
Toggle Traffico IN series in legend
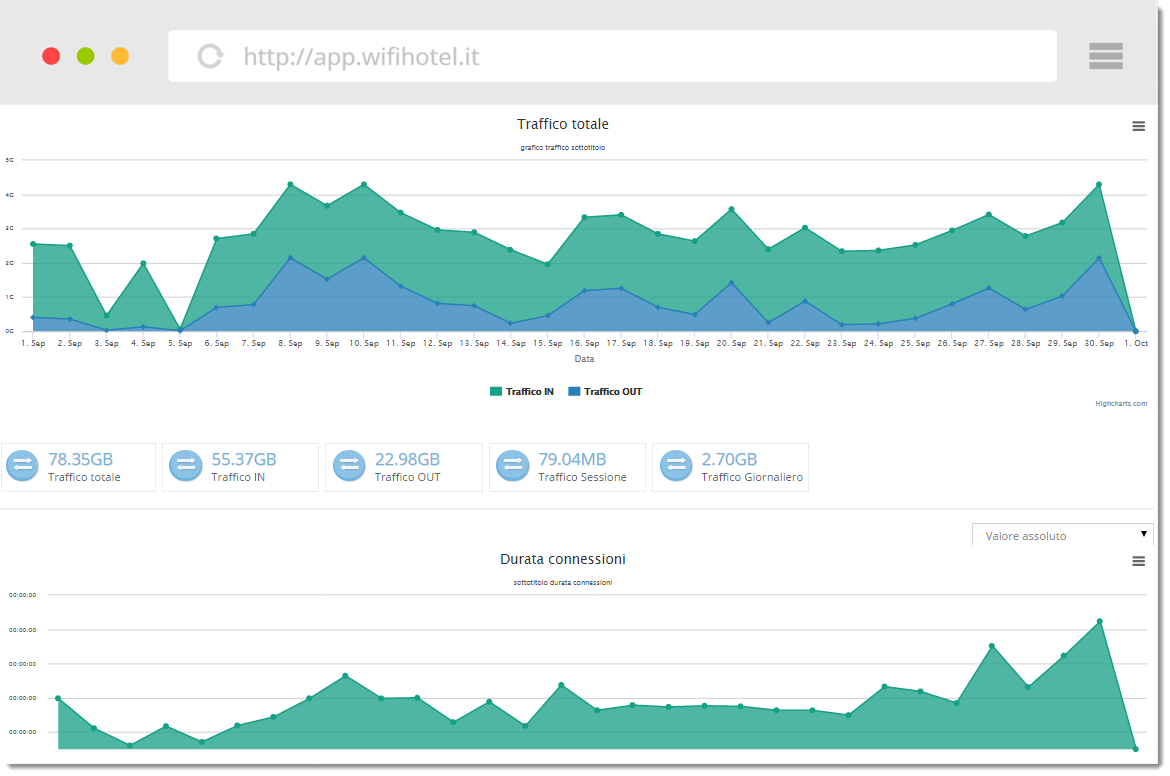pos(529,392)
